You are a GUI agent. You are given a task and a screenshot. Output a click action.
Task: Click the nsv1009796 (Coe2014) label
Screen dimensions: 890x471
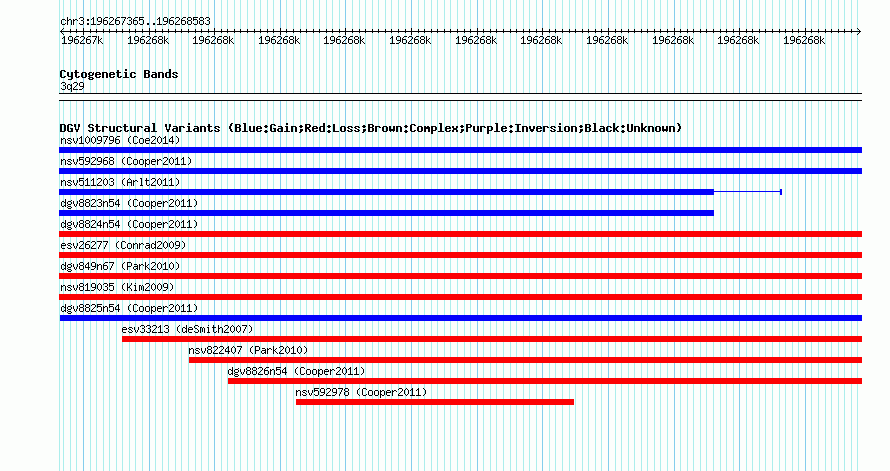(x=120, y=140)
